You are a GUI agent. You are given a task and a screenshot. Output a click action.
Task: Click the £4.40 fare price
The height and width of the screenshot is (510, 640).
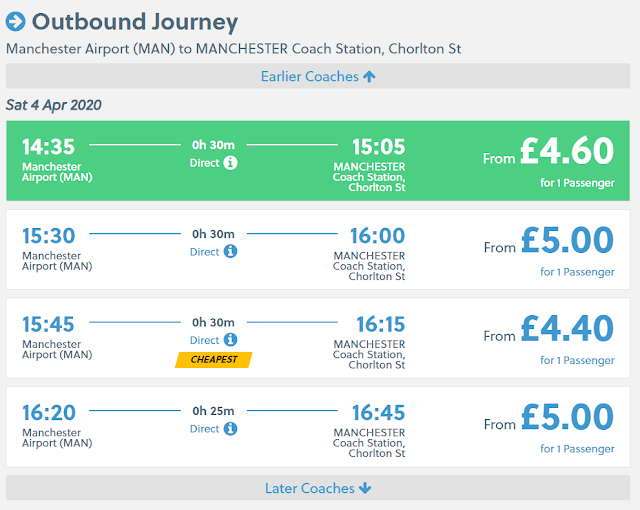(567, 330)
